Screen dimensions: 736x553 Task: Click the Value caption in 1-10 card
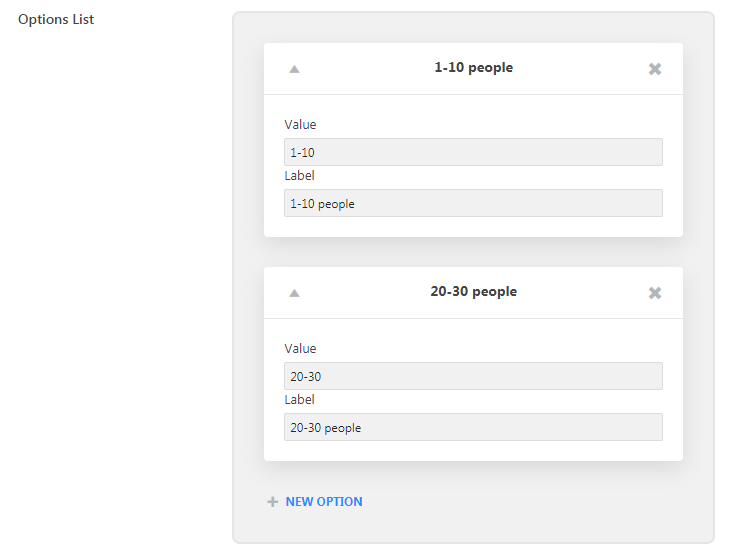300,124
